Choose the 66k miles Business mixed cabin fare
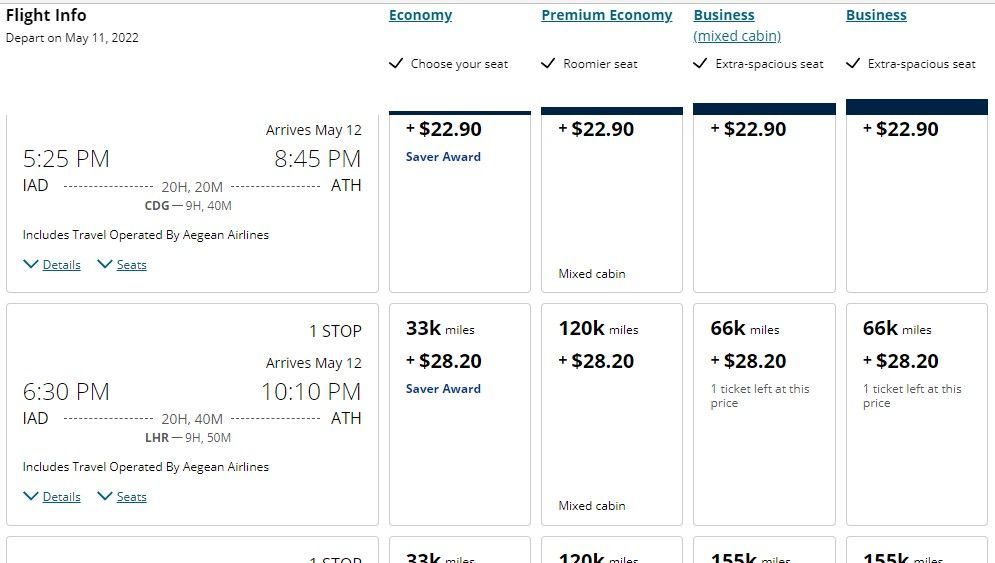The width and height of the screenshot is (995, 563). pos(763,414)
